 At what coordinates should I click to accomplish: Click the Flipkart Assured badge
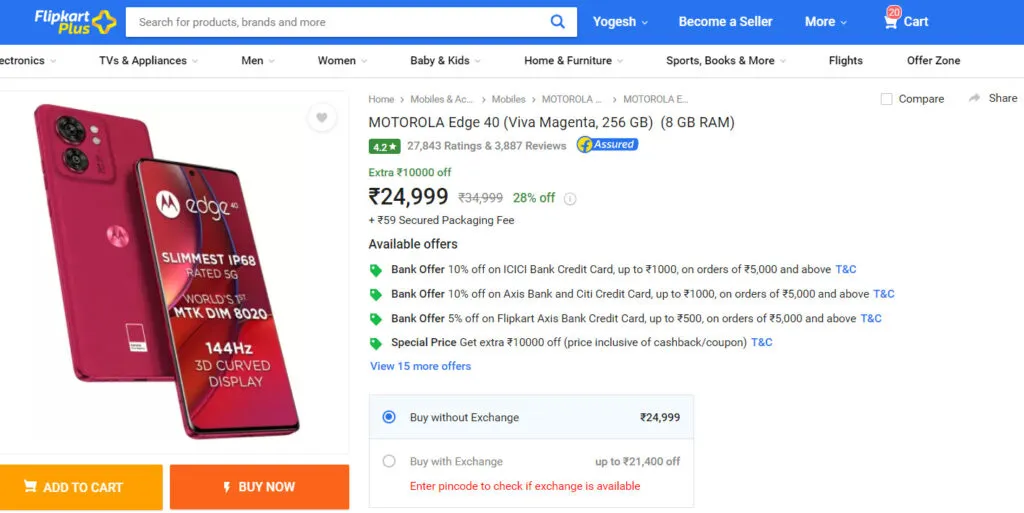tap(607, 145)
